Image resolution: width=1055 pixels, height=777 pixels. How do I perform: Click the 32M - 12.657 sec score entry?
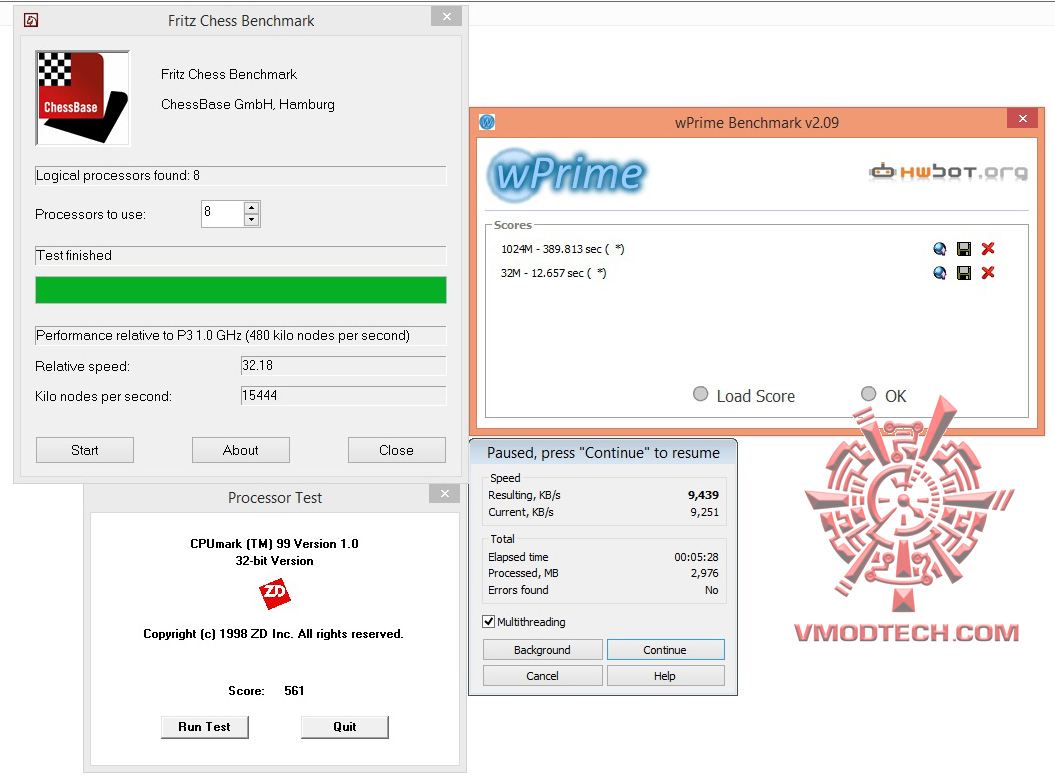(x=553, y=272)
